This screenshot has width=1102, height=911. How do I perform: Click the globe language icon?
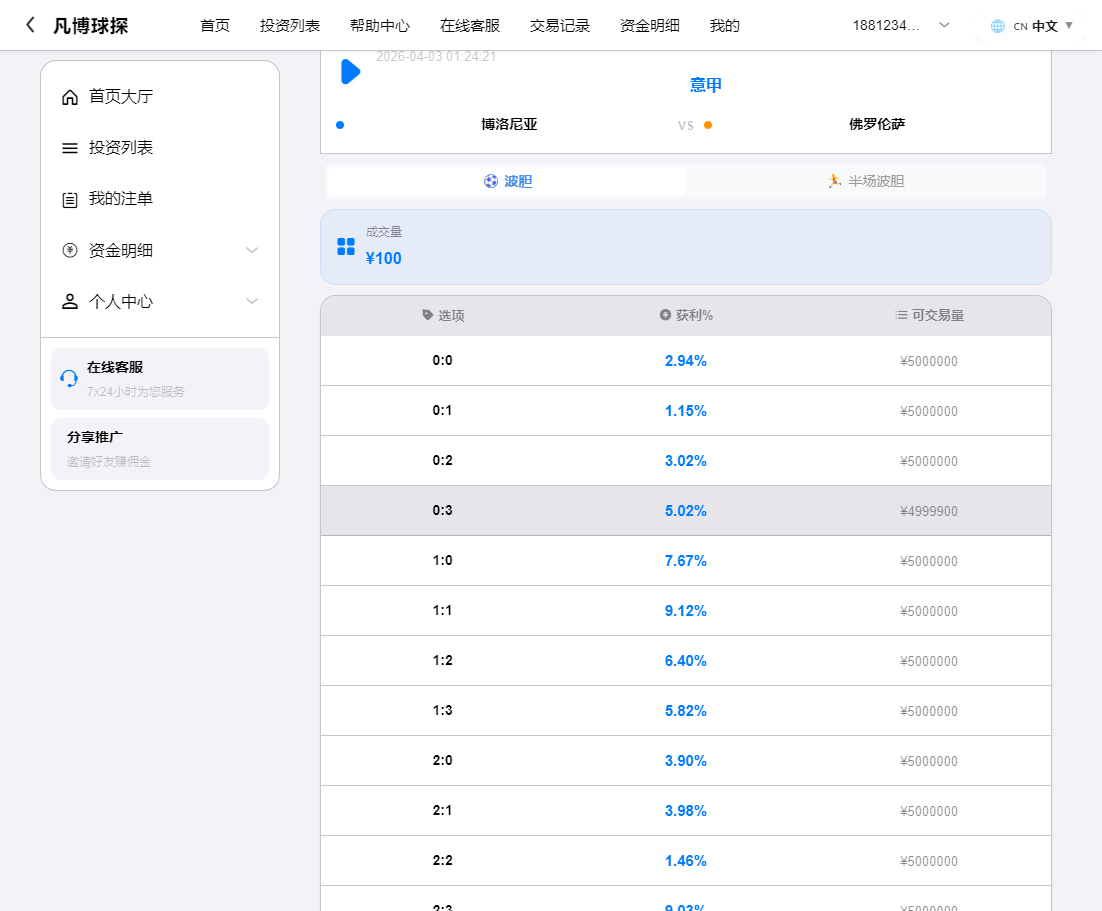(x=997, y=26)
